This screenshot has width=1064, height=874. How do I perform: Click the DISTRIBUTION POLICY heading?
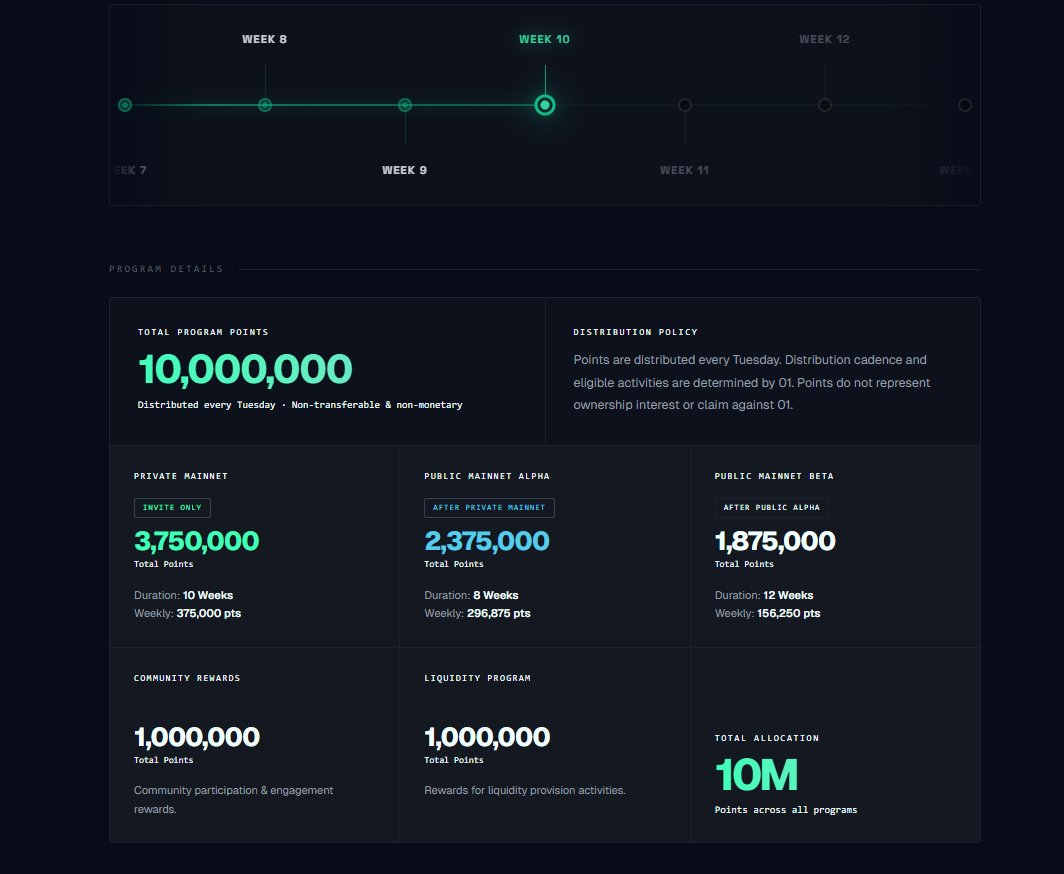coord(635,332)
